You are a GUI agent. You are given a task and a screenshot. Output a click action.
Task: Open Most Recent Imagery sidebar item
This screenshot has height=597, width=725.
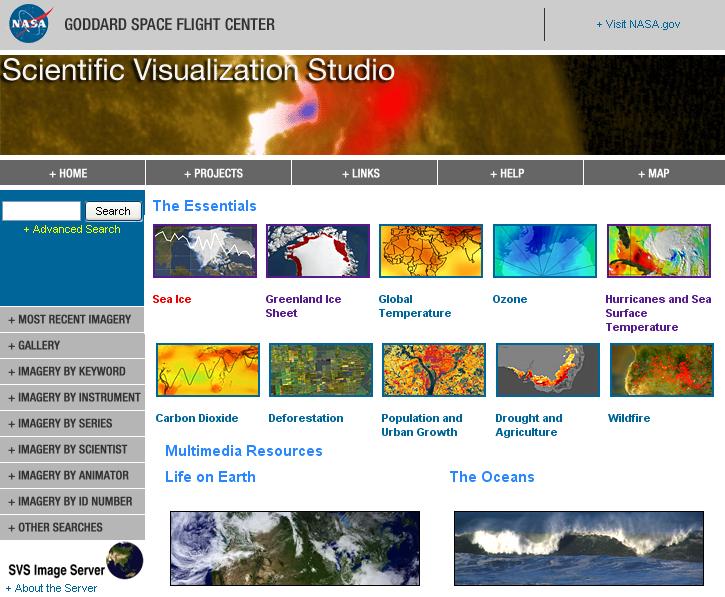72,319
